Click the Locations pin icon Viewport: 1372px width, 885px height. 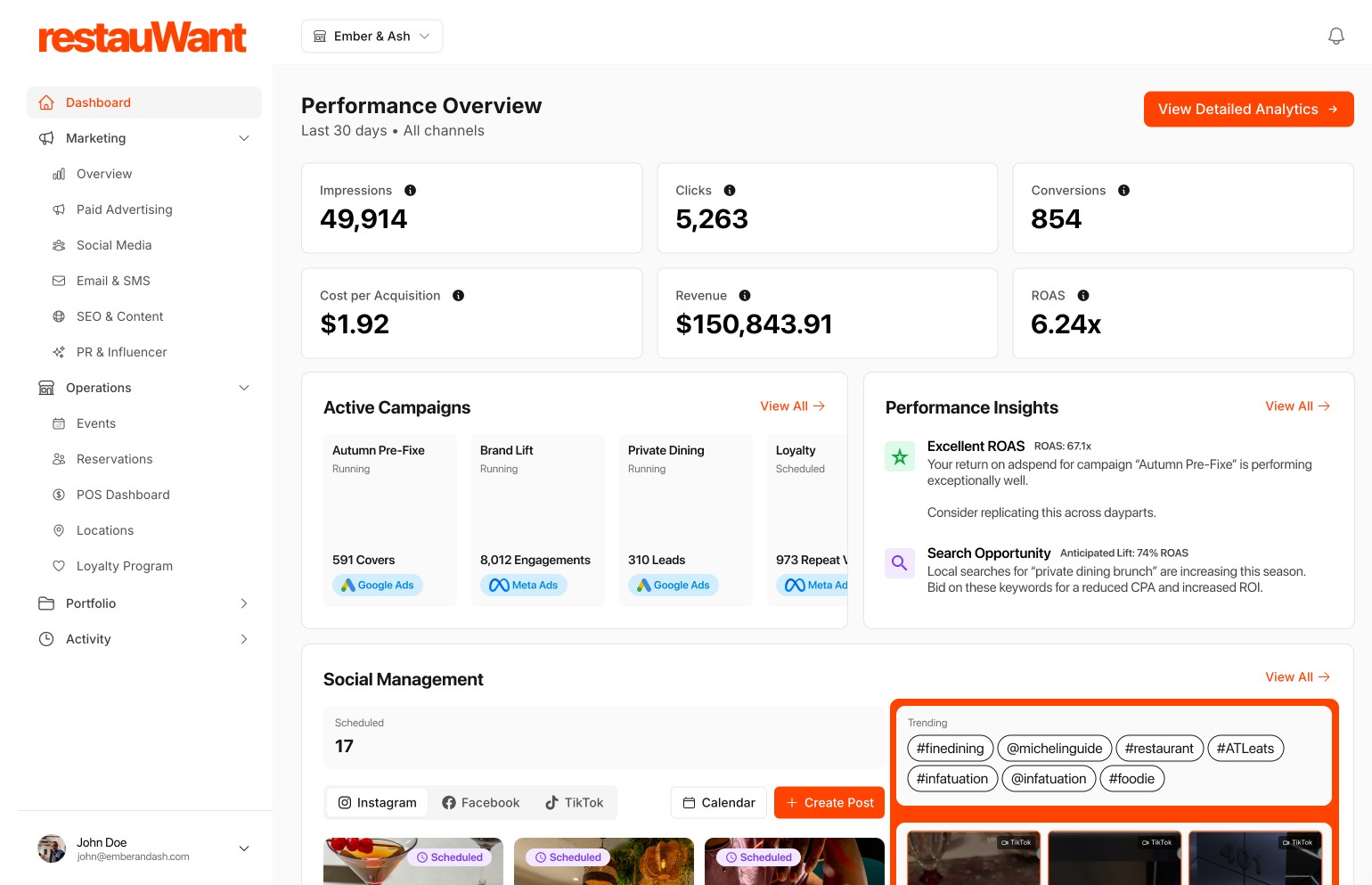pos(59,530)
